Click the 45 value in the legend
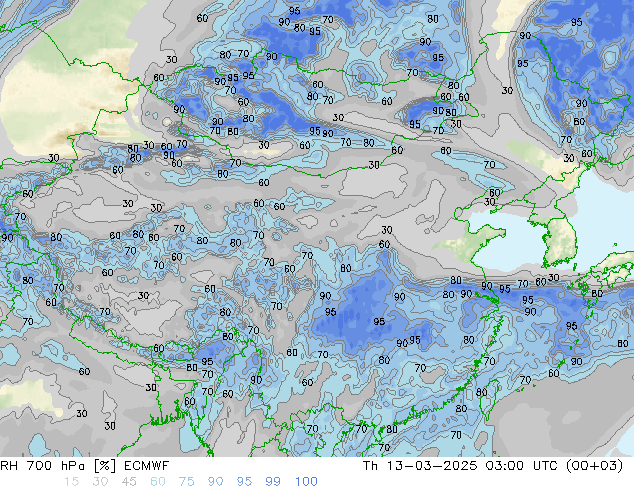Image resolution: width=634 pixels, height=490 pixels. point(129,482)
